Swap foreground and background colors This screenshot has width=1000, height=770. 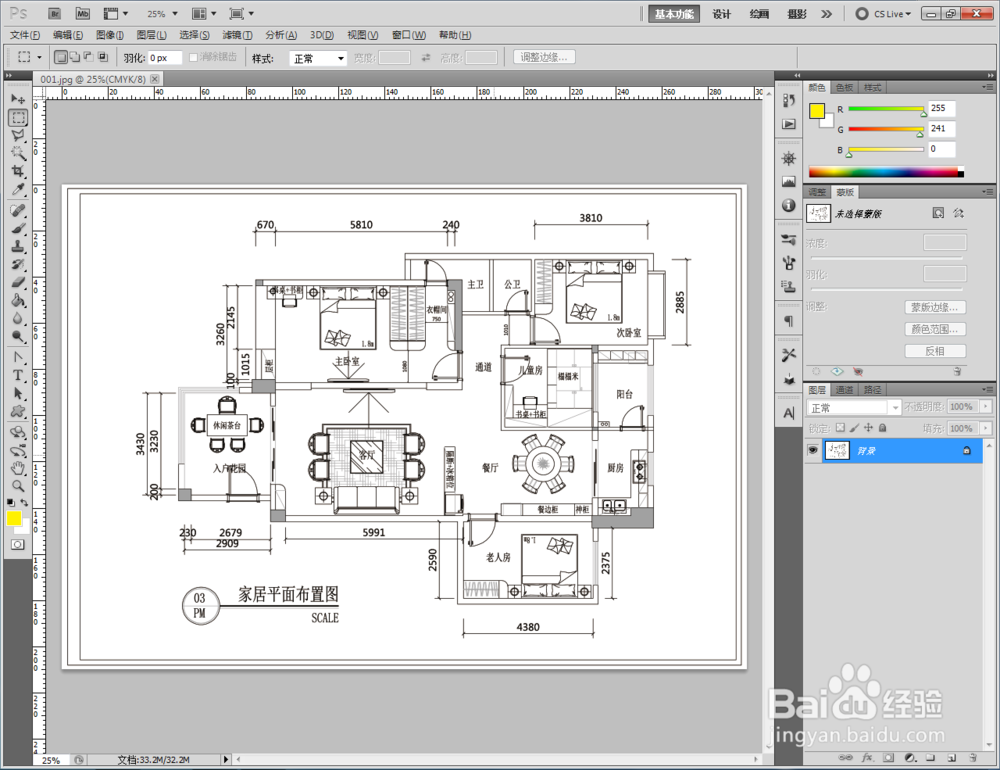coord(24,503)
